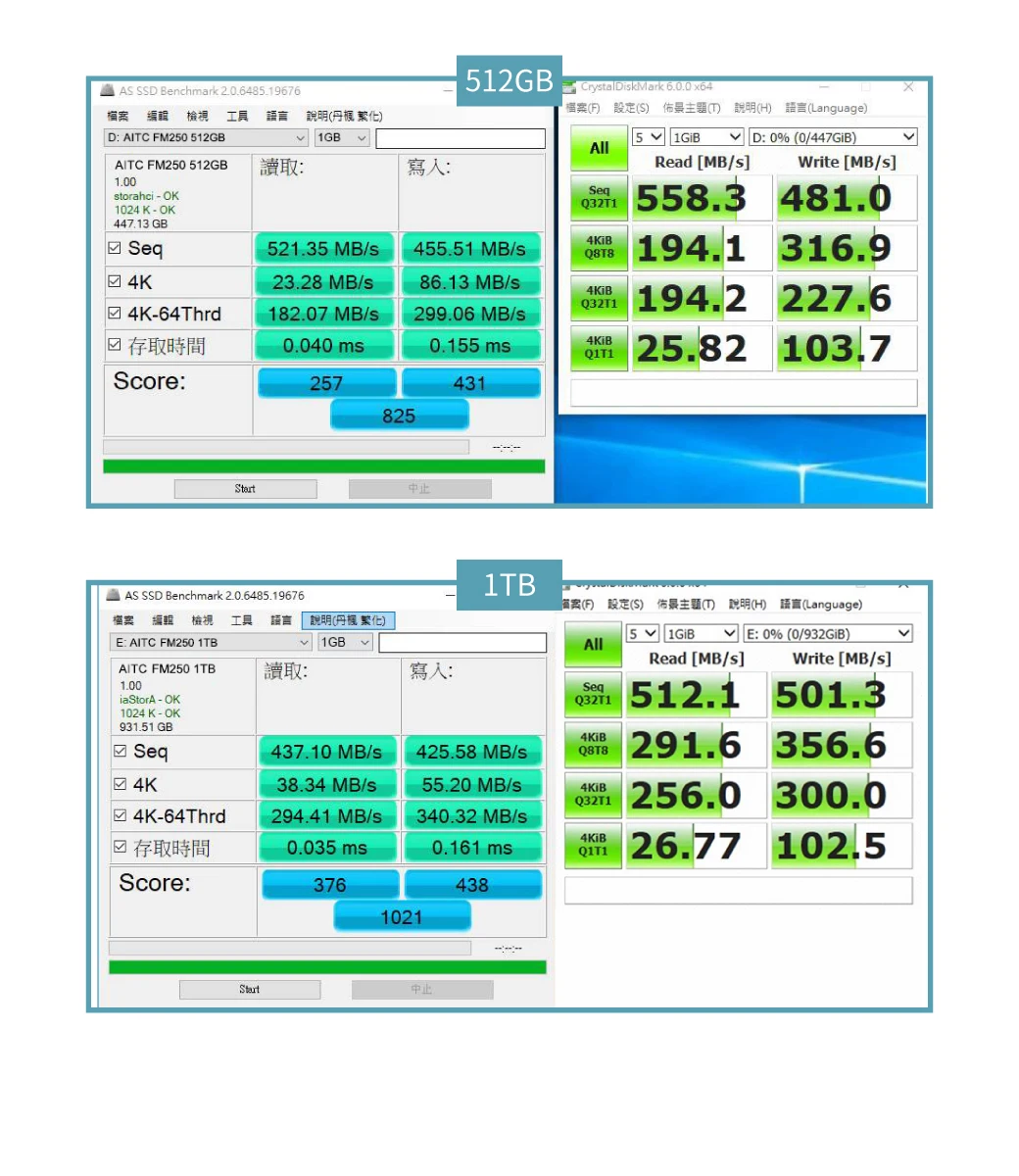Run the 4KiB Q8T8 test in CrystalDiskMark 512GB

point(598,248)
